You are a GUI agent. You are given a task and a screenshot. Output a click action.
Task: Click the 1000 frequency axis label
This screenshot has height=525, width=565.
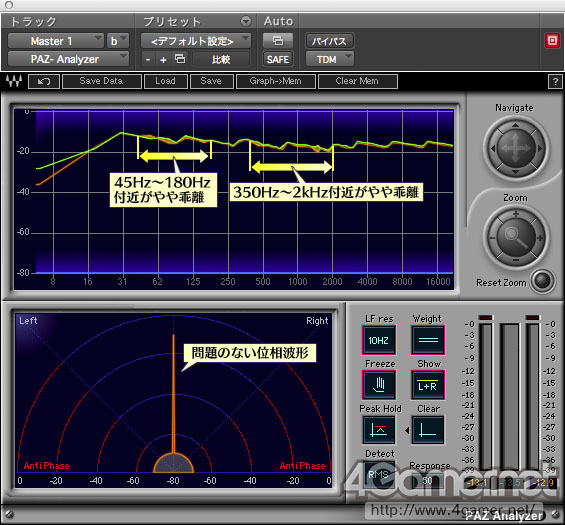click(x=298, y=281)
